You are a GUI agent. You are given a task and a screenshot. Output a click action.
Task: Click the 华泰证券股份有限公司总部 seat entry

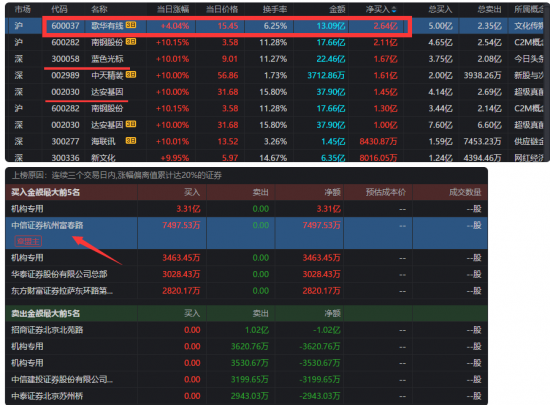pos(59,274)
